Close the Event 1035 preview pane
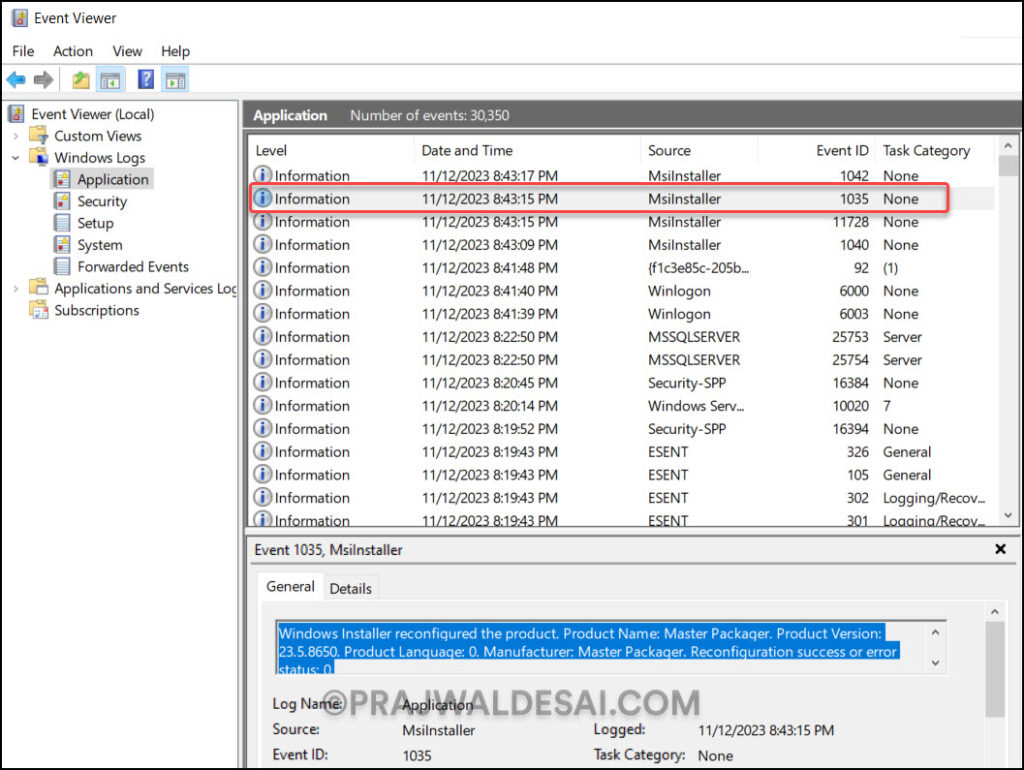 coord(1000,549)
